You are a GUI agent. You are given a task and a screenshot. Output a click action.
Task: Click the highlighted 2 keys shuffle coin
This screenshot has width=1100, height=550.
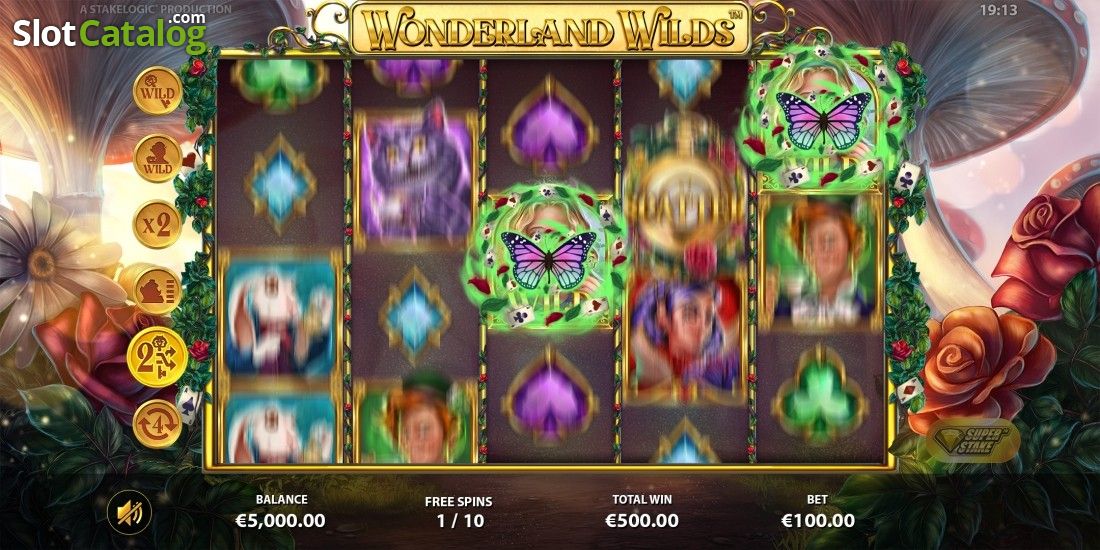point(157,357)
